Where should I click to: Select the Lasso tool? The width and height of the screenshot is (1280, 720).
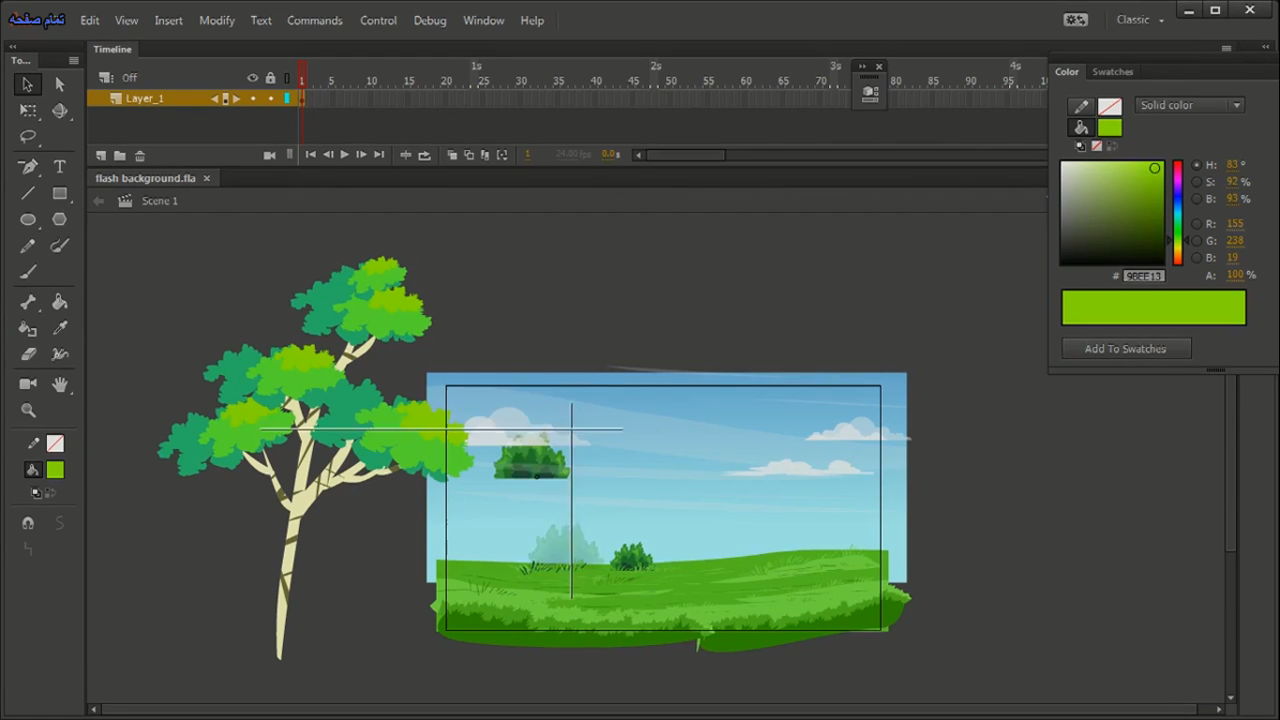28,137
